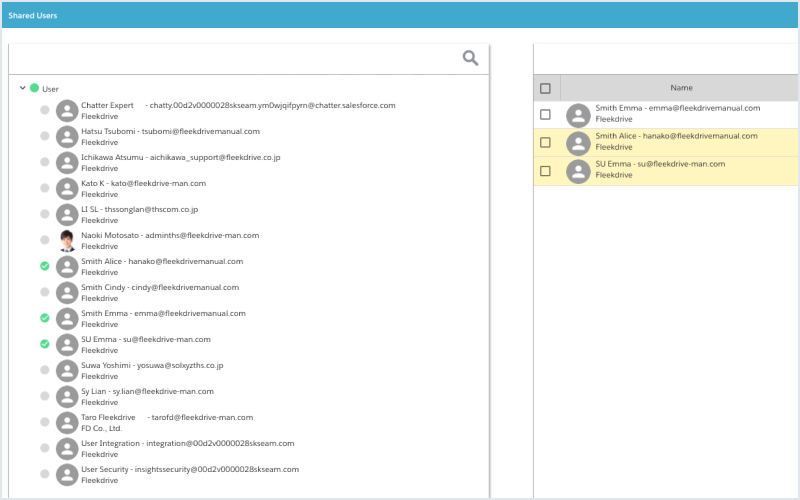Screen dimensions: 800x500
Task: Click Smith Emma avatar in user tree
Action: (x=67, y=319)
